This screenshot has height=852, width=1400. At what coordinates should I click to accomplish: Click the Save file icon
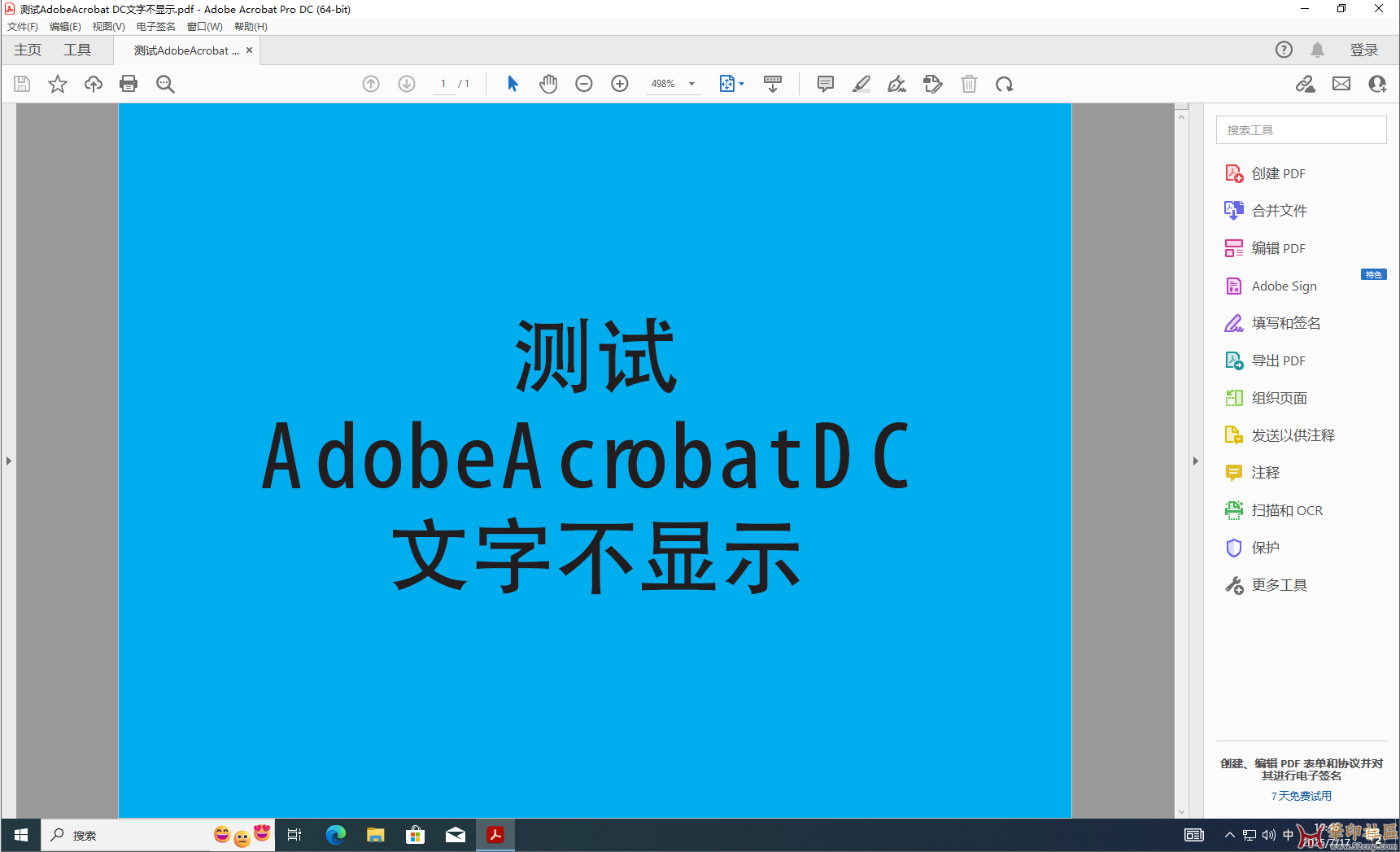tap(22, 84)
